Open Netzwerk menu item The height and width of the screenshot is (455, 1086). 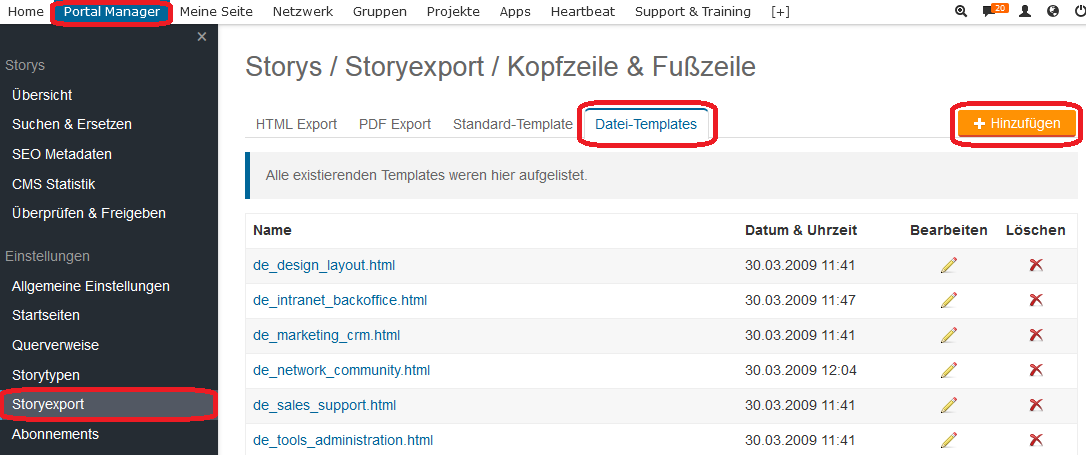coord(303,12)
